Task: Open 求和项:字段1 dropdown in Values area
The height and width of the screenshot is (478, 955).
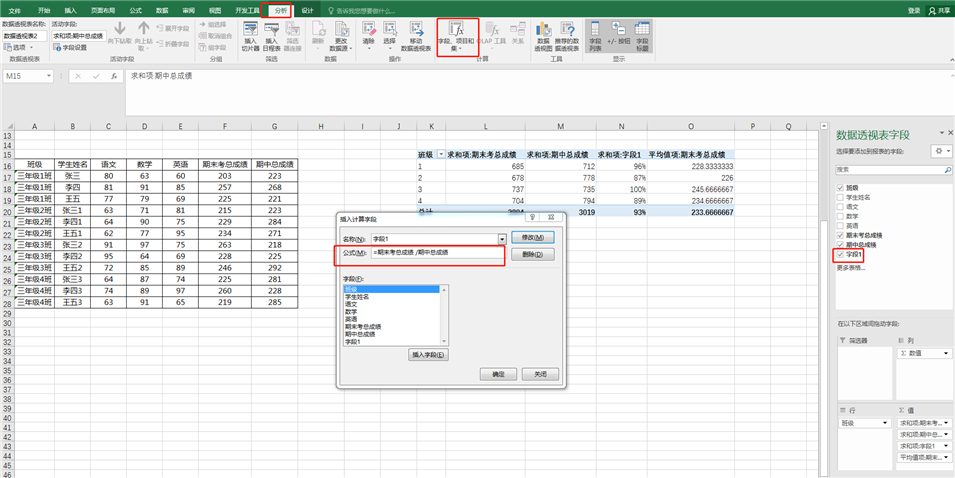Action: [945, 446]
